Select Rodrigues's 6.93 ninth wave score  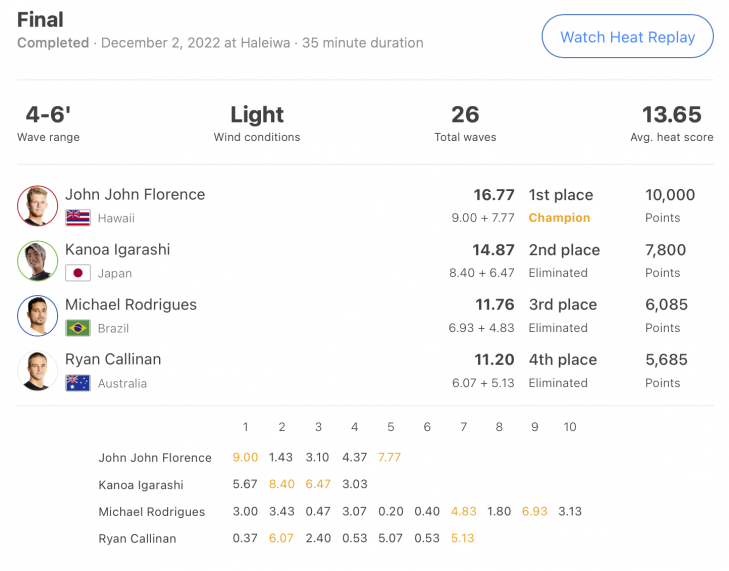pos(534,511)
